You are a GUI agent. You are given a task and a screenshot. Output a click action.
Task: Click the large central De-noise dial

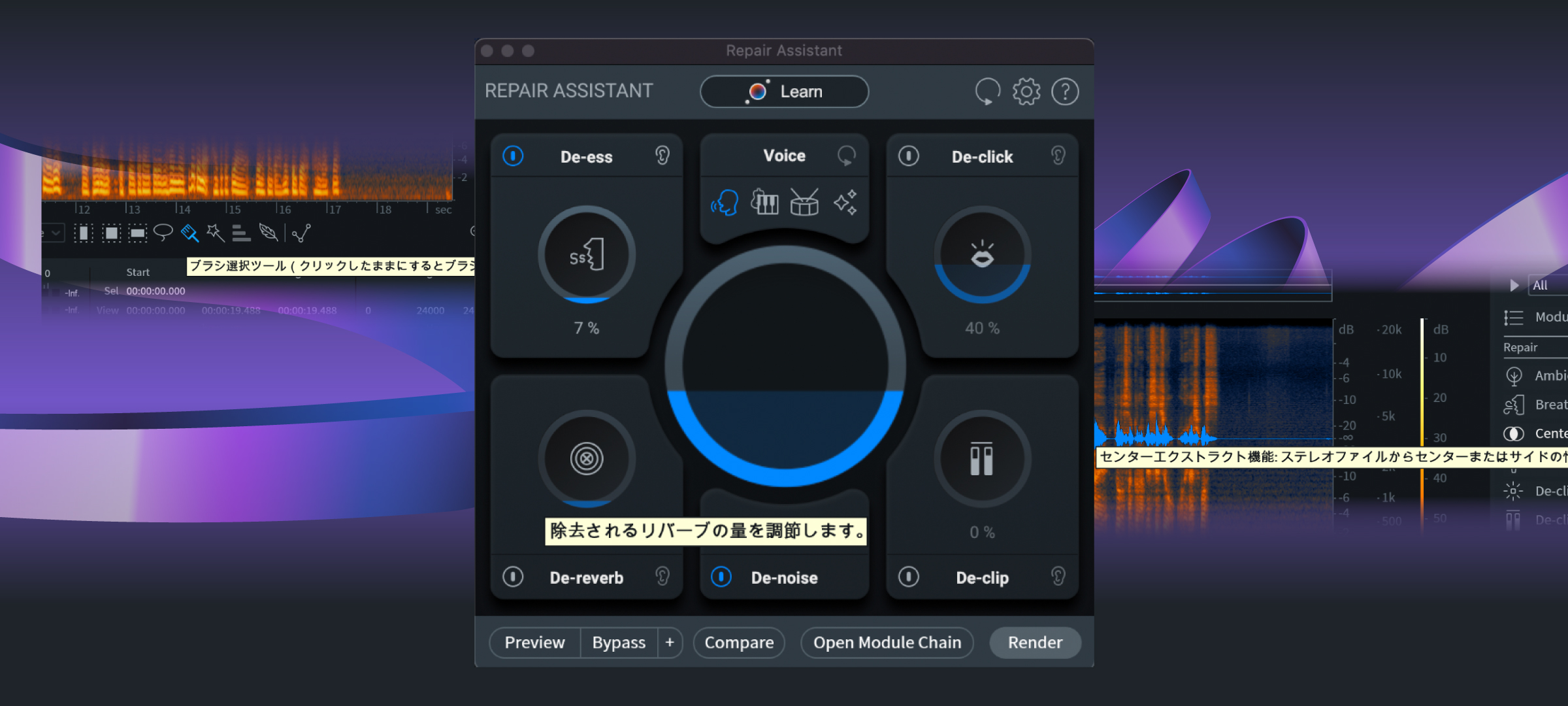point(785,367)
